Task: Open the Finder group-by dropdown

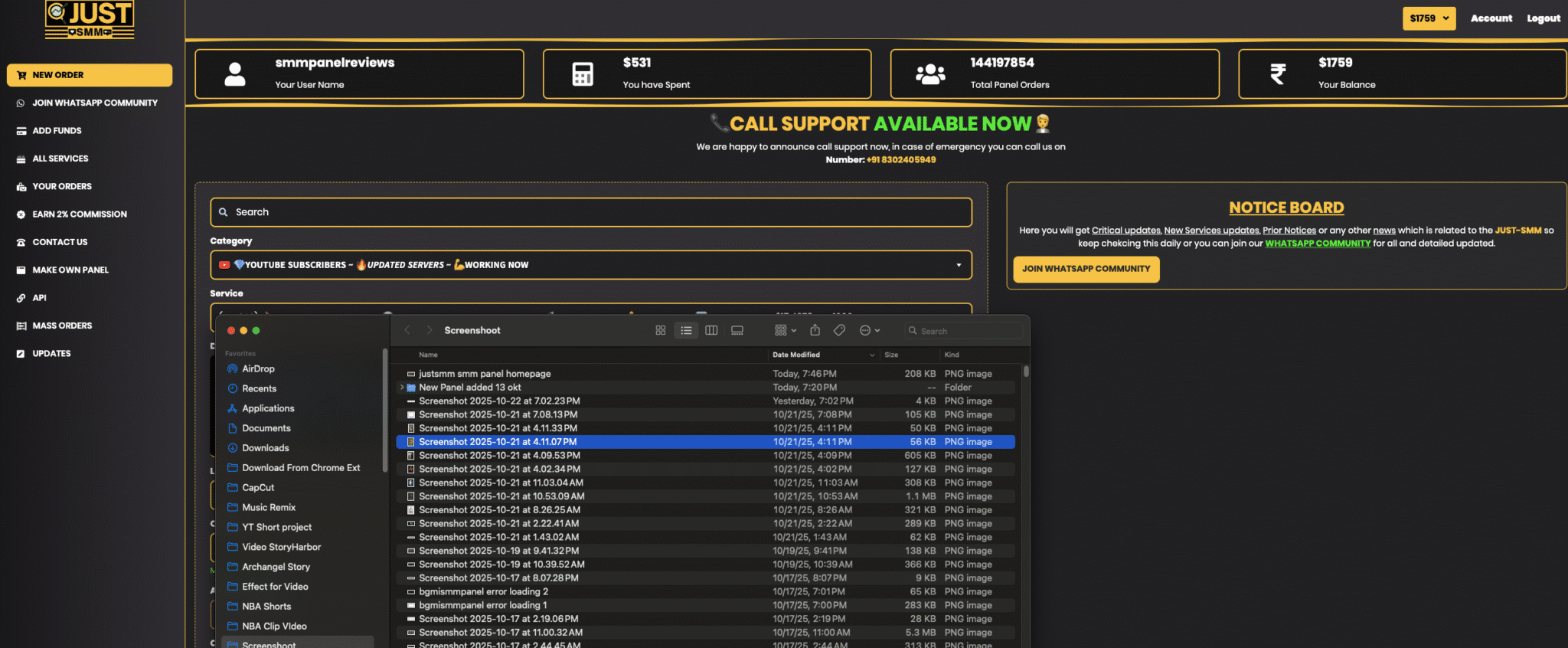Action: click(x=785, y=330)
